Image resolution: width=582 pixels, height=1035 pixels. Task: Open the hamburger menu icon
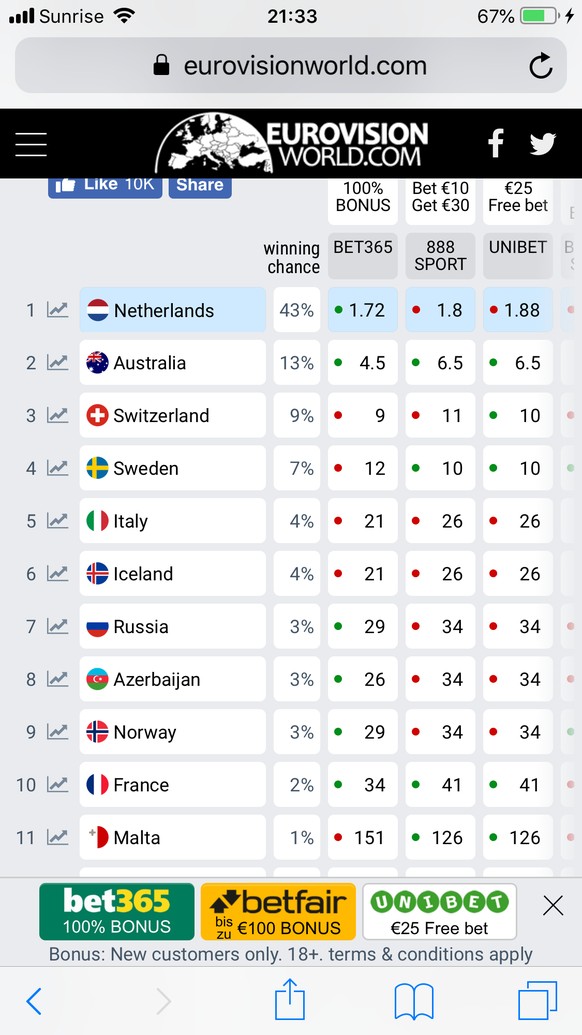[x=31, y=144]
